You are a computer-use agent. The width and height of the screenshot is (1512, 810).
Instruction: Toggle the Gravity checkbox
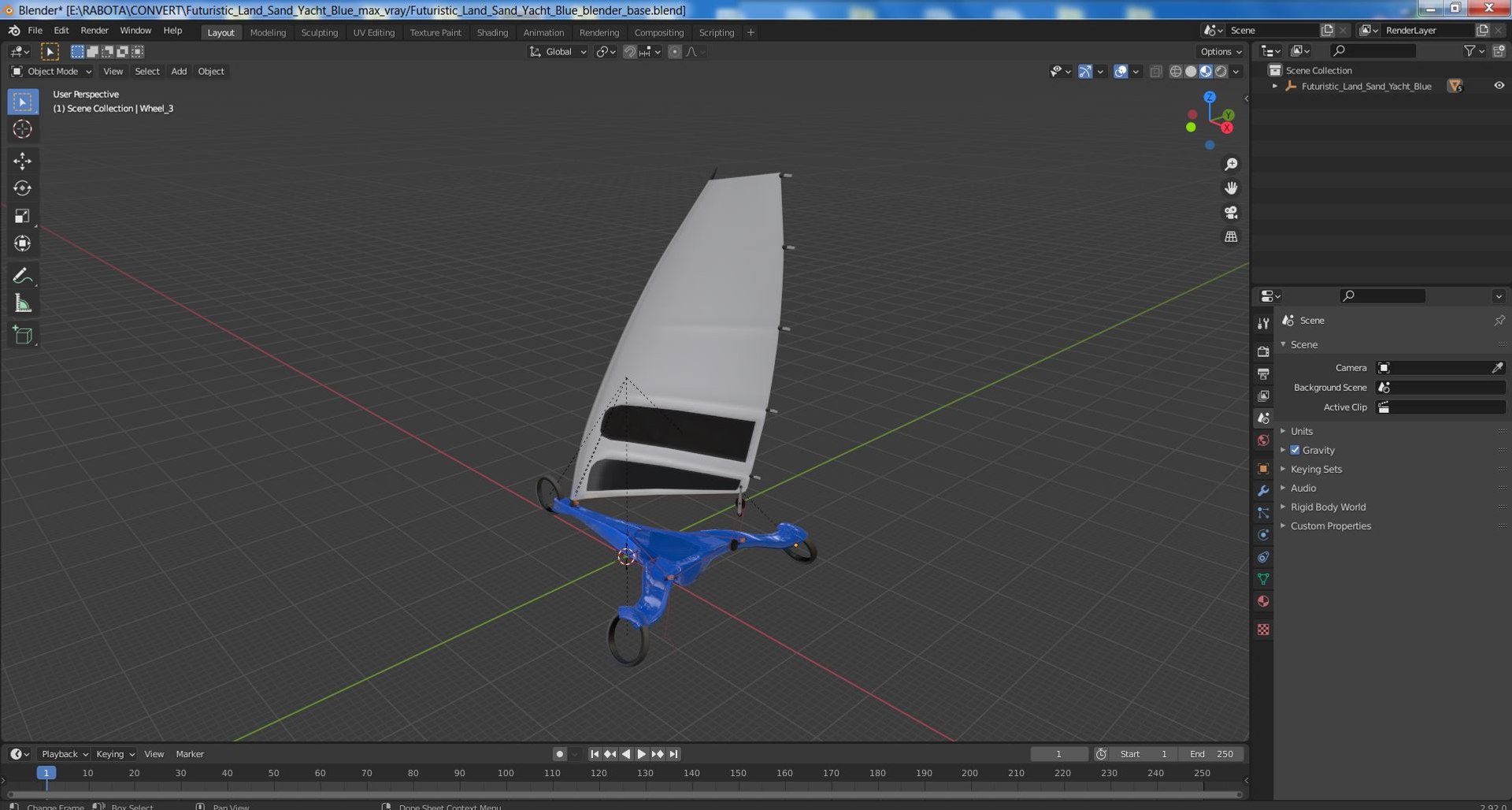(1295, 450)
